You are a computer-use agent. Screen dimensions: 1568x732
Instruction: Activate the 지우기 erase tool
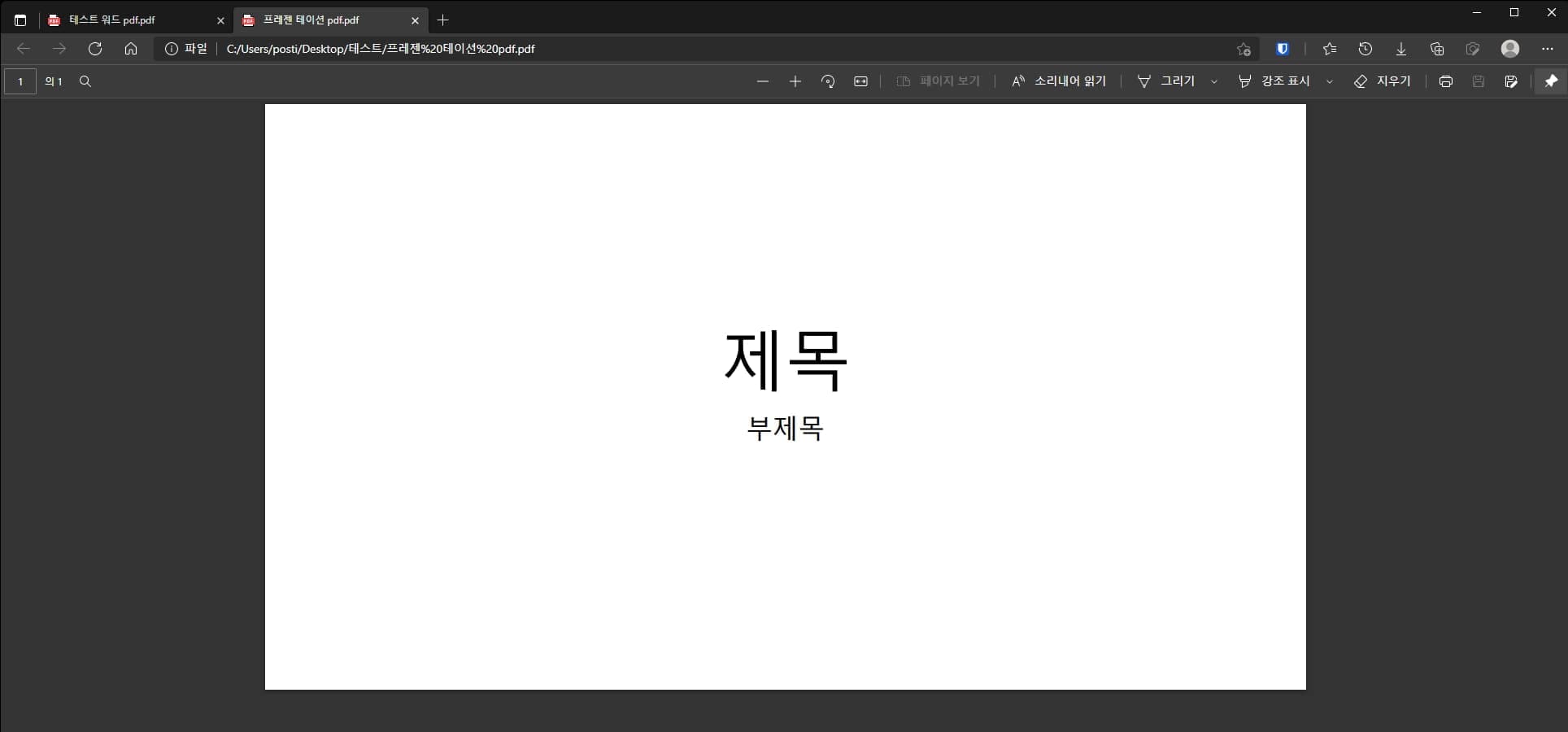click(1383, 81)
